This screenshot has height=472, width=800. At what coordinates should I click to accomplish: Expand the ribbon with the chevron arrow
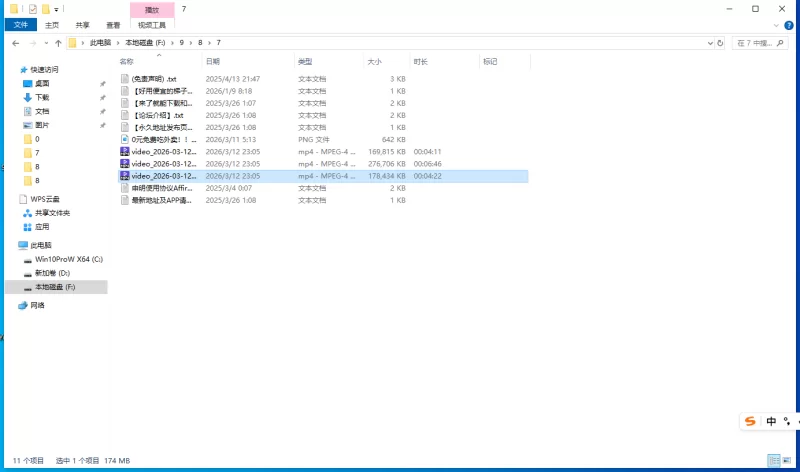778,25
